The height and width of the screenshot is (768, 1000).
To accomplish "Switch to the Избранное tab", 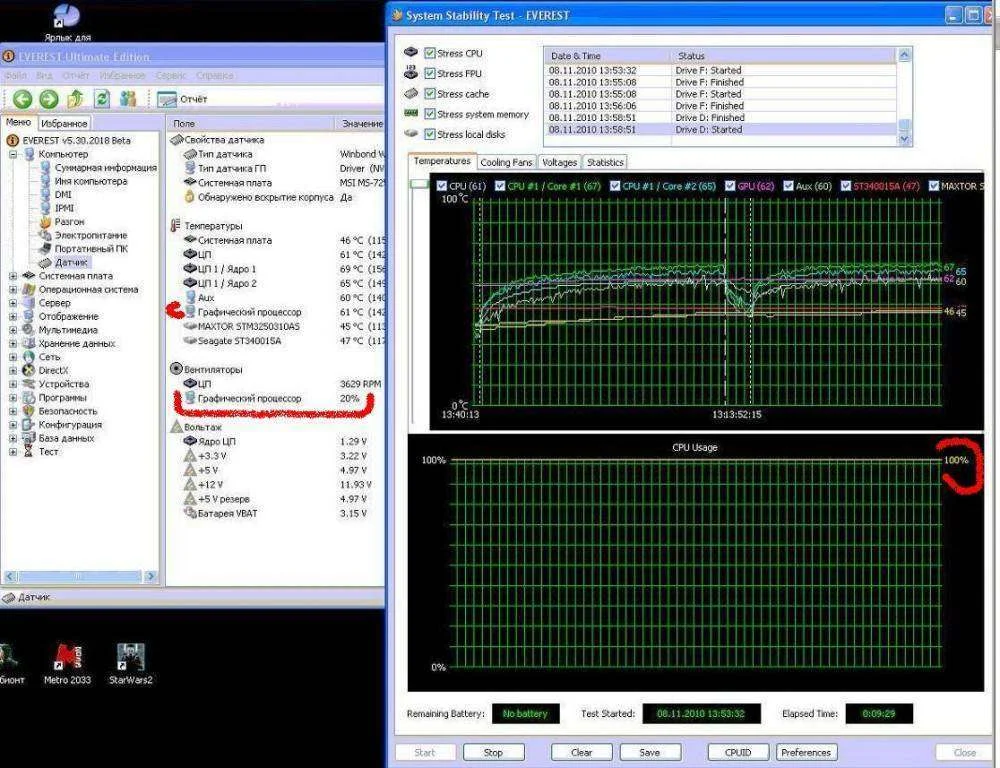I will pyautogui.click(x=64, y=123).
